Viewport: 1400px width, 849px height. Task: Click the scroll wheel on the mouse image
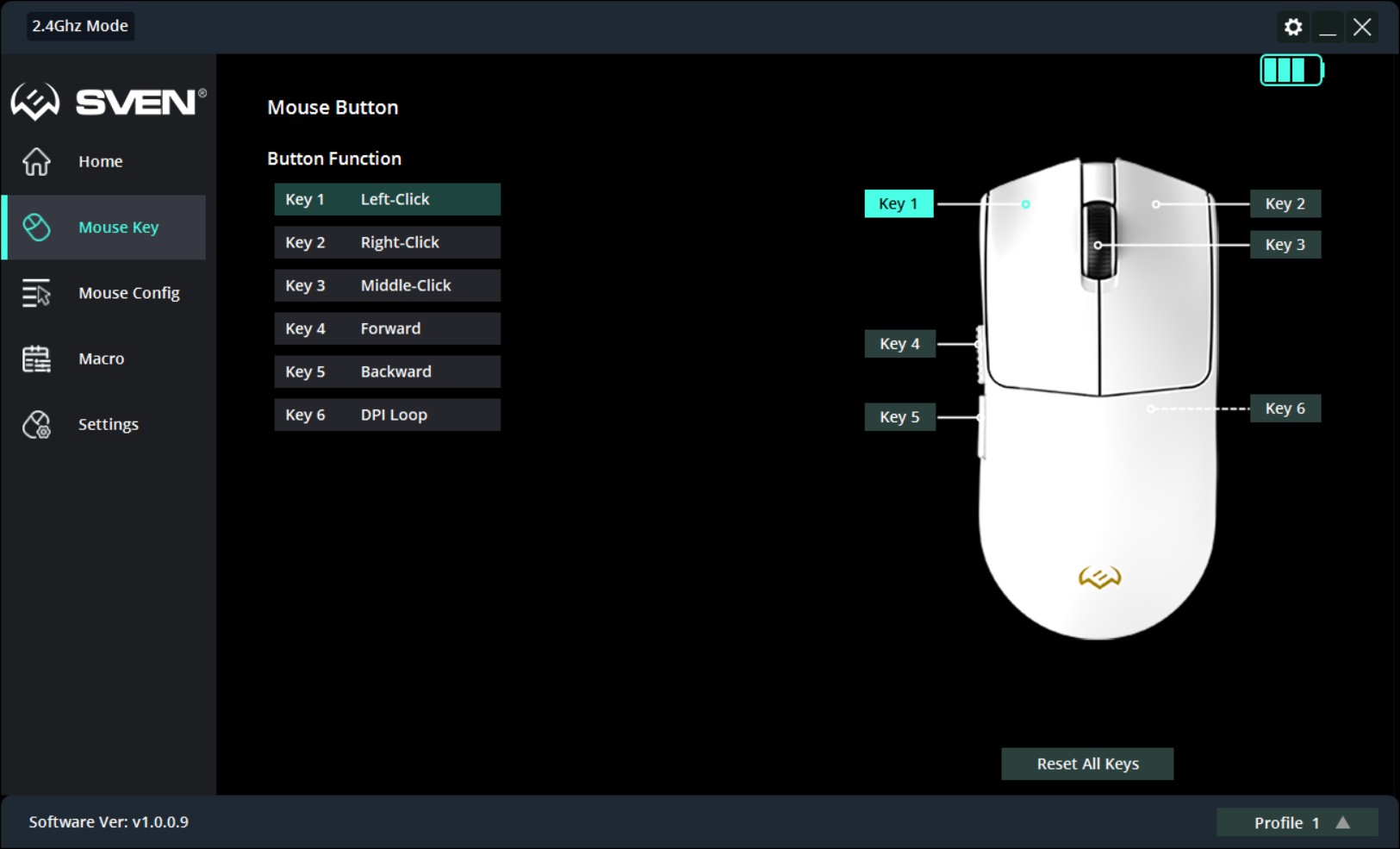(x=1098, y=241)
